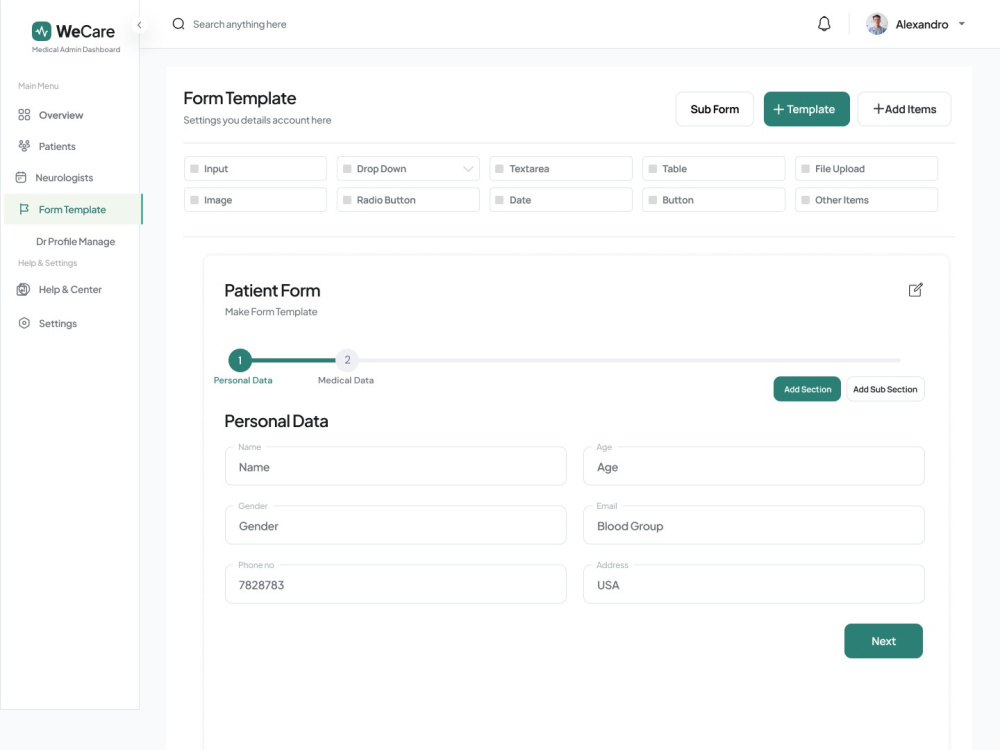Click the Personal Data section heading
This screenshot has height=750, width=1000.
[x=276, y=422]
